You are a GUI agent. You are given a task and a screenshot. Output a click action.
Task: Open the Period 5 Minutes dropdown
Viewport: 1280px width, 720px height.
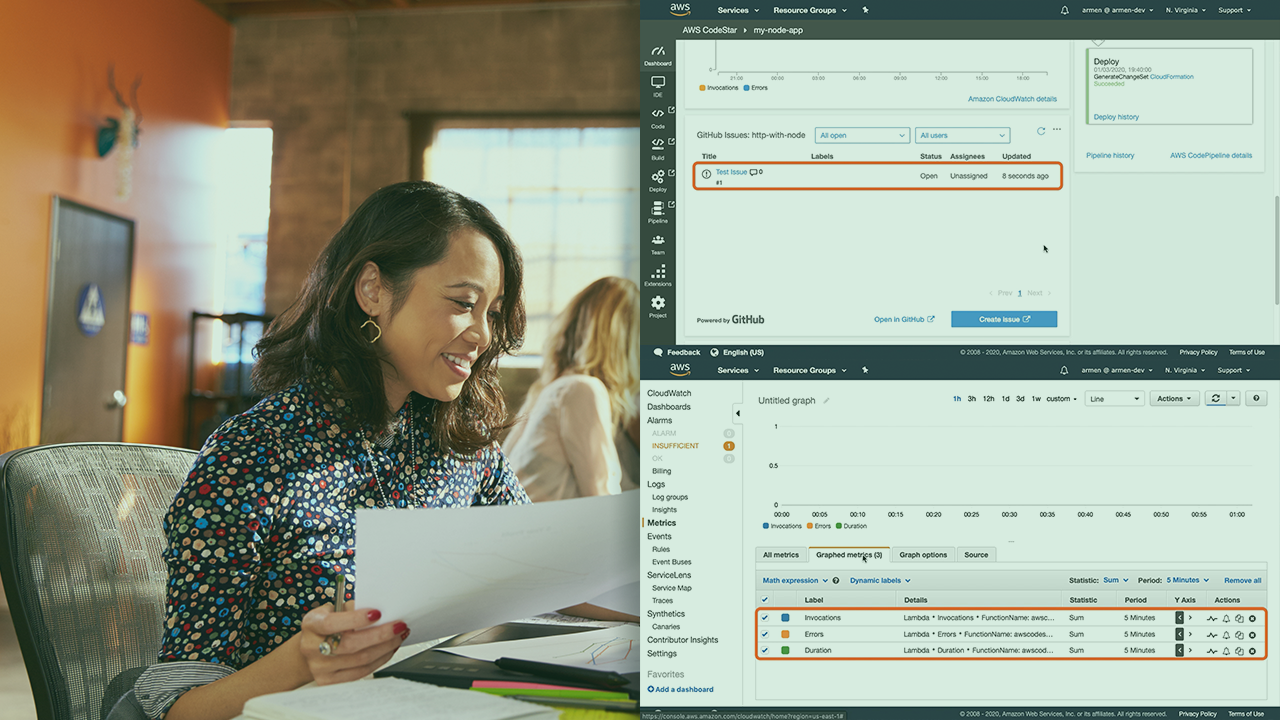(1187, 580)
